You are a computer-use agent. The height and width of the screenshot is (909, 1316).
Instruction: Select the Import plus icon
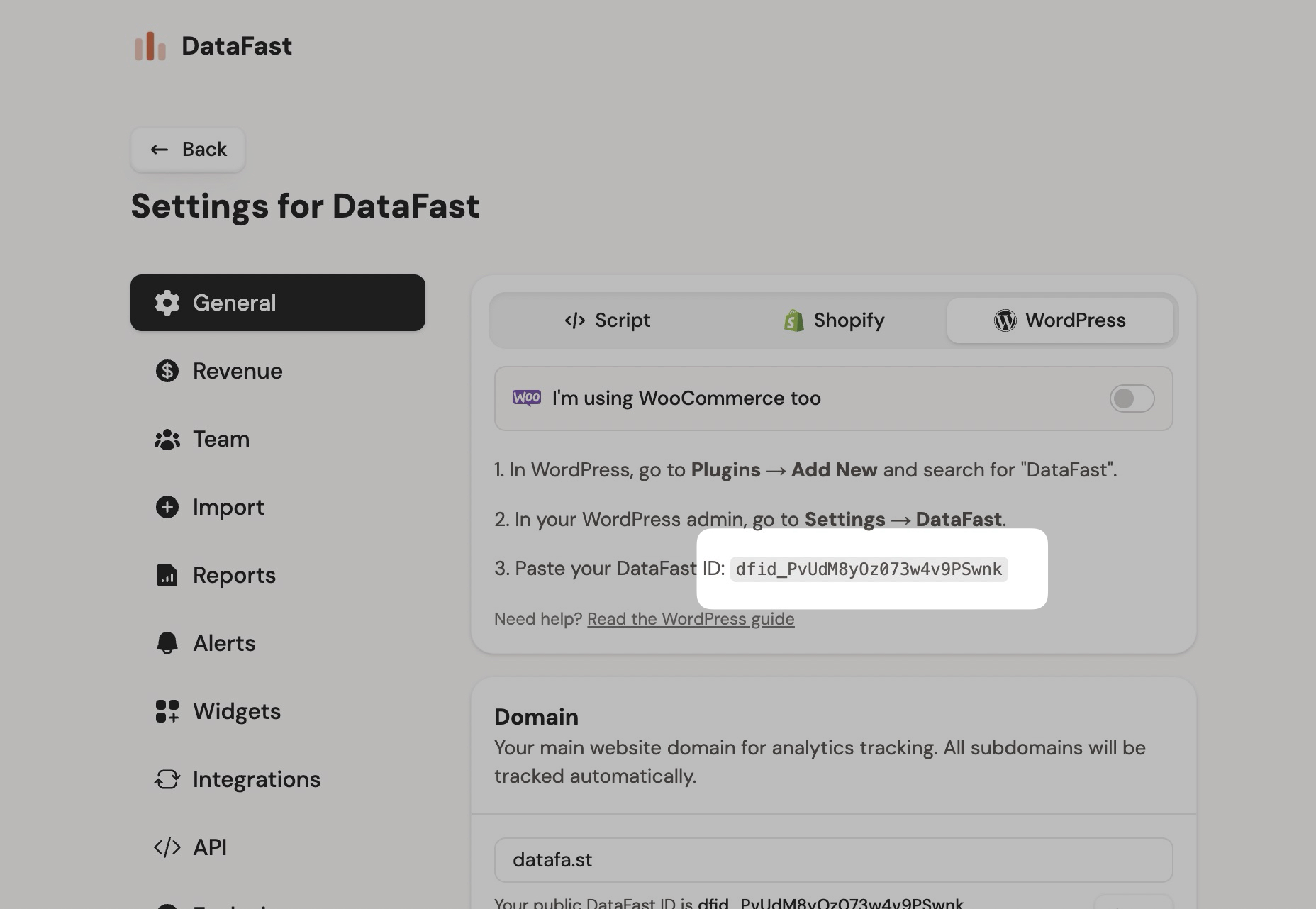point(167,507)
